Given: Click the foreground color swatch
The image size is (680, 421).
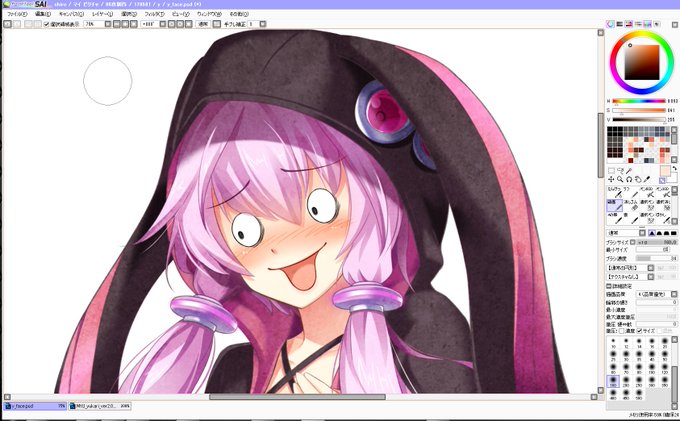Looking at the screenshot, I should 665,171.
